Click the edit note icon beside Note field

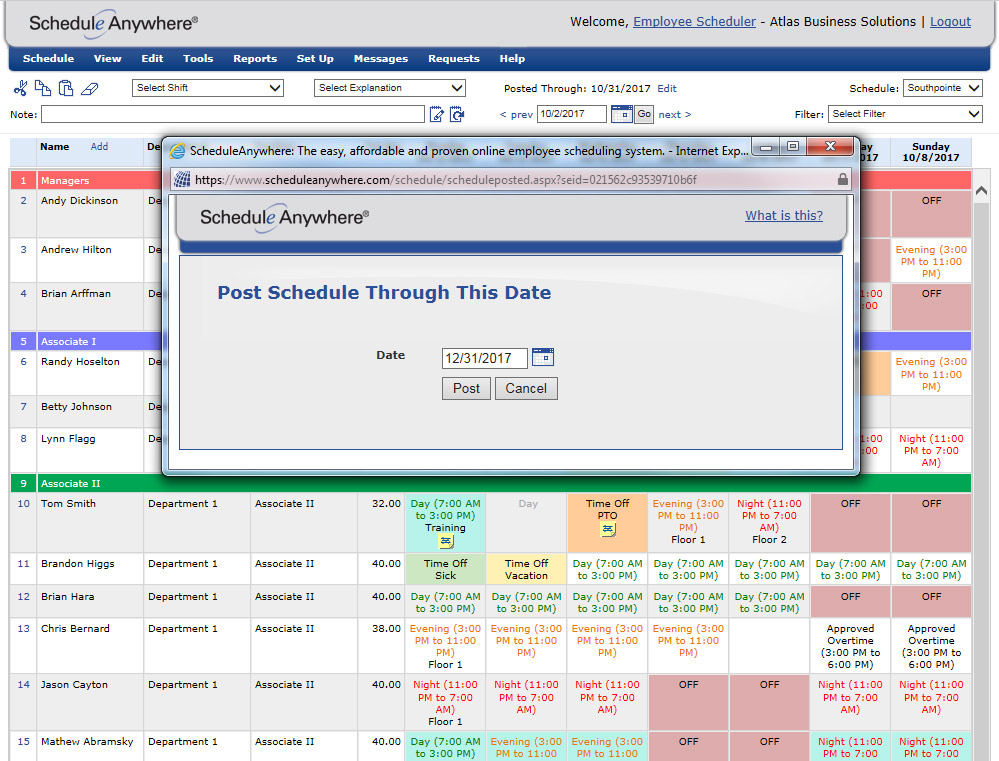click(x=436, y=114)
